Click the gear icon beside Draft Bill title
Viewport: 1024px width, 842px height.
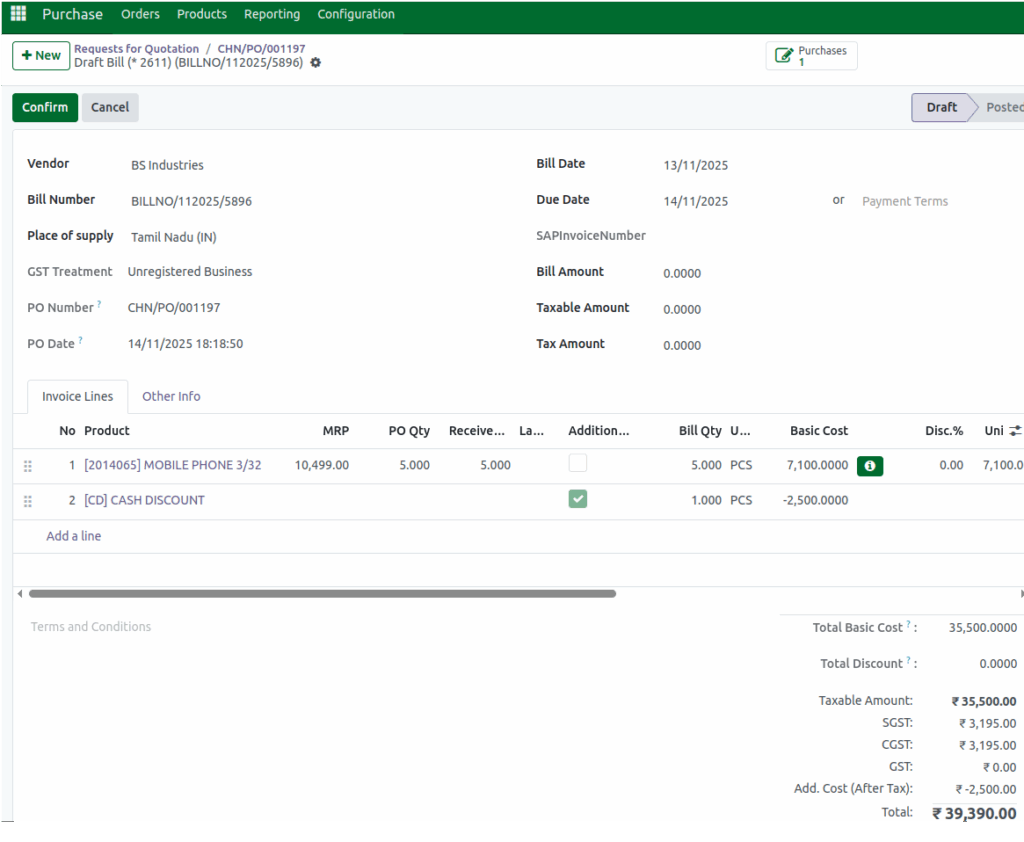click(315, 62)
